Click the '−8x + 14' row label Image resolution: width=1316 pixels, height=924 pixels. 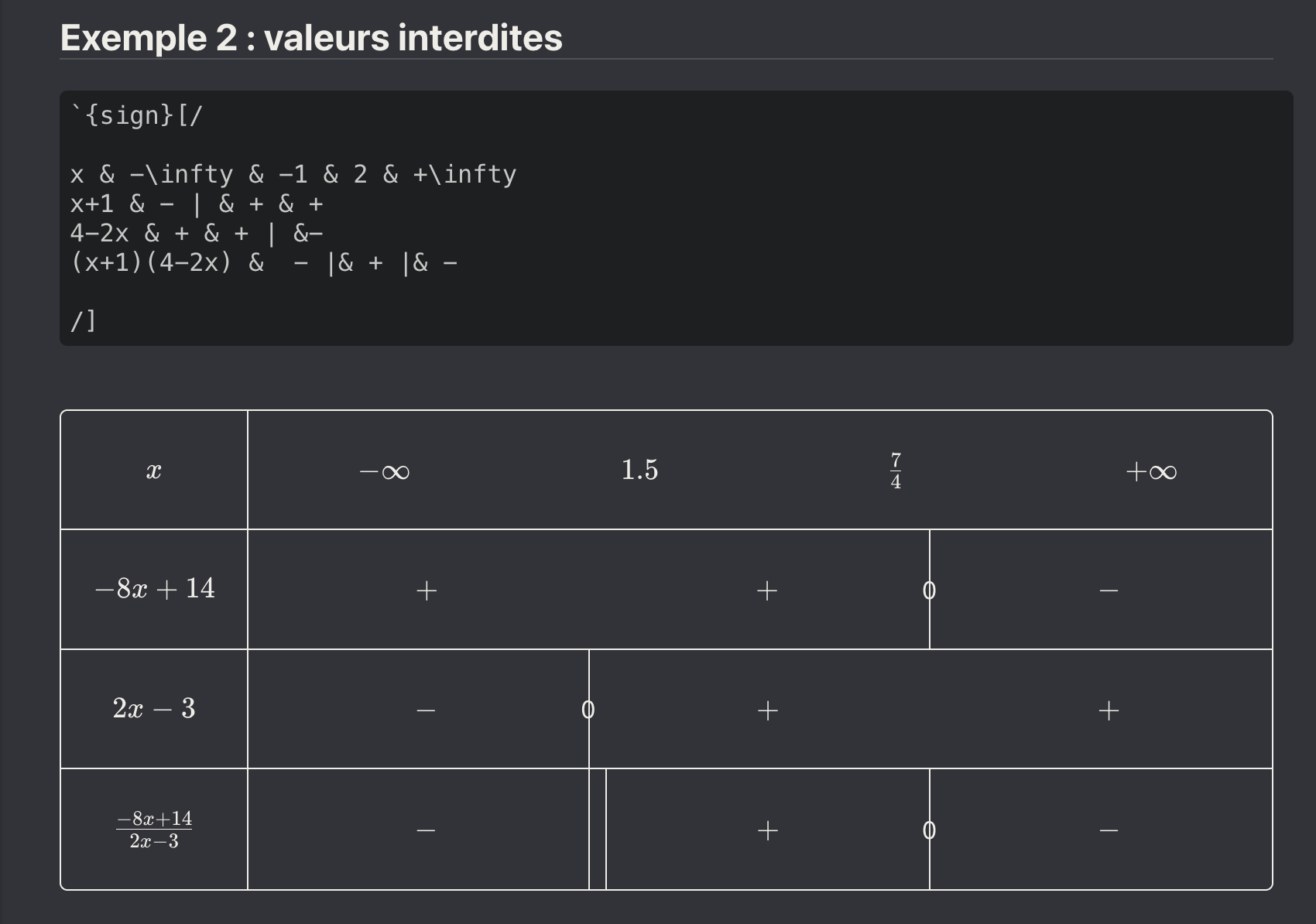155,589
